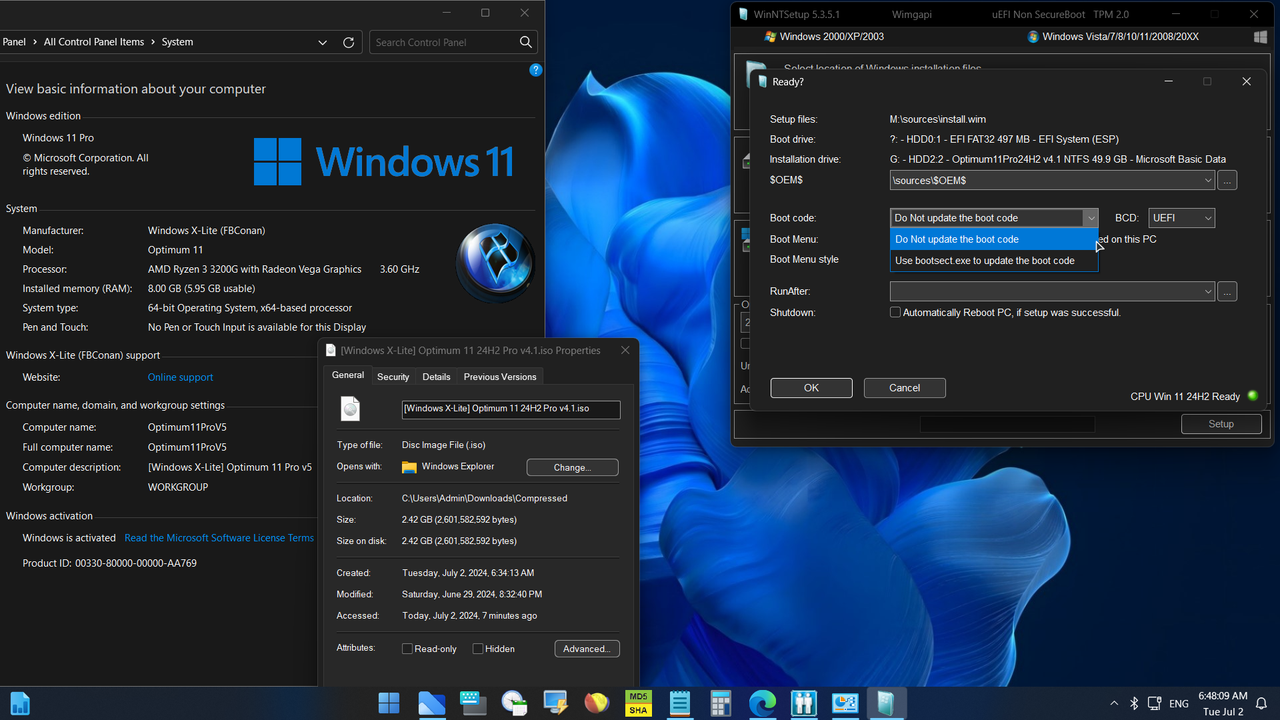Open the MD5/SHA hash checker from taskbar
The width and height of the screenshot is (1280, 720).
638,703
